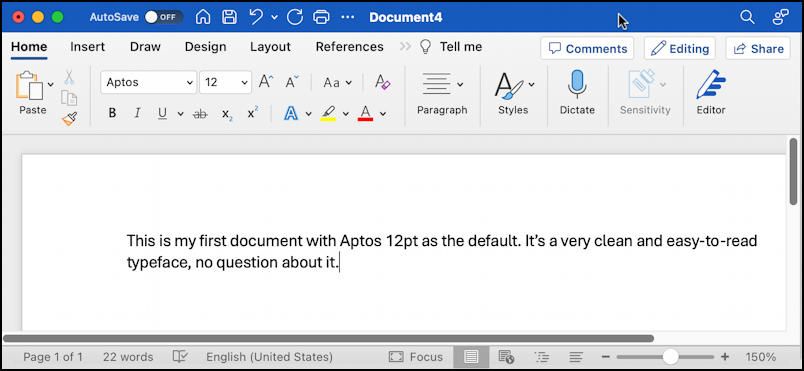The image size is (804, 371).
Task: Switch to the Design tab
Action: [206, 47]
